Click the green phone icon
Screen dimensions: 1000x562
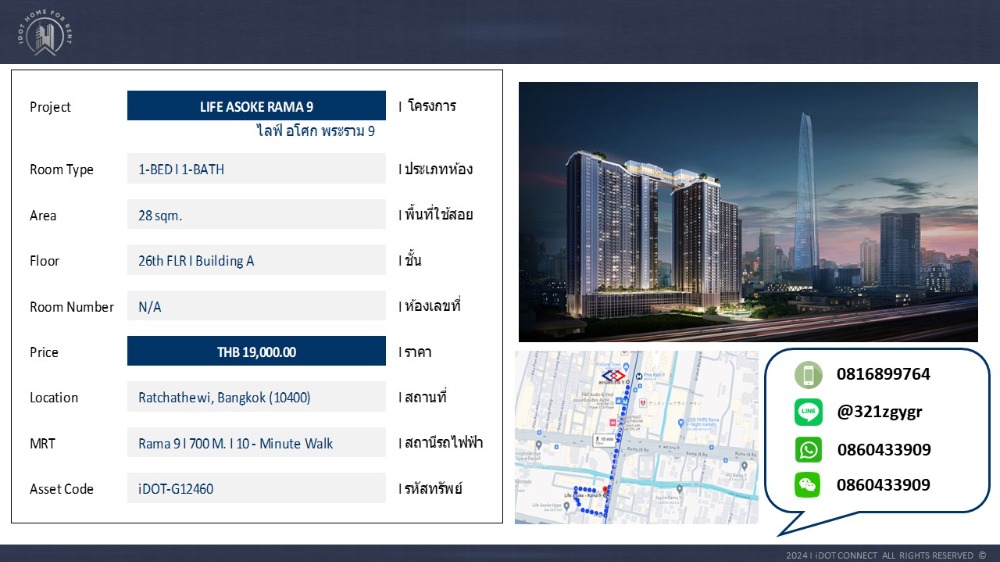click(808, 375)
